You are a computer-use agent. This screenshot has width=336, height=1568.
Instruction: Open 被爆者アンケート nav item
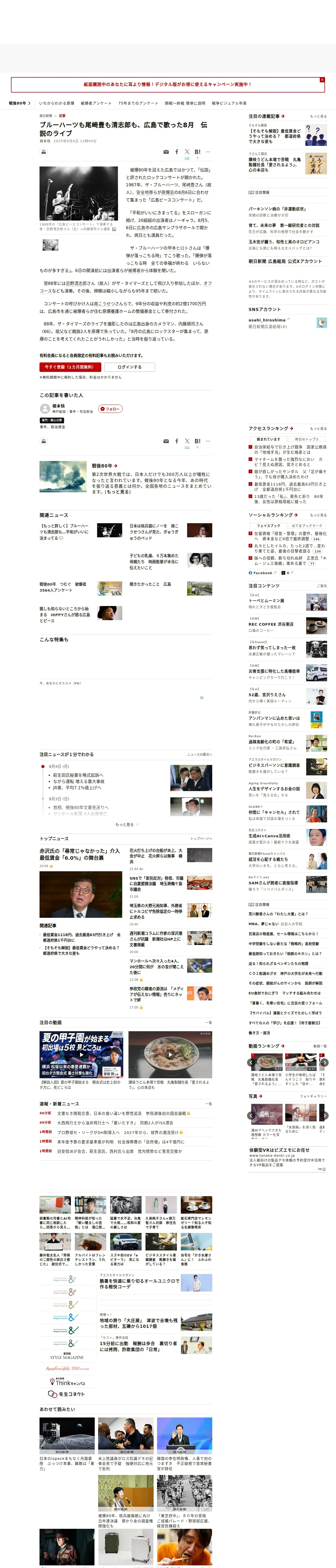tap(96, 103)
